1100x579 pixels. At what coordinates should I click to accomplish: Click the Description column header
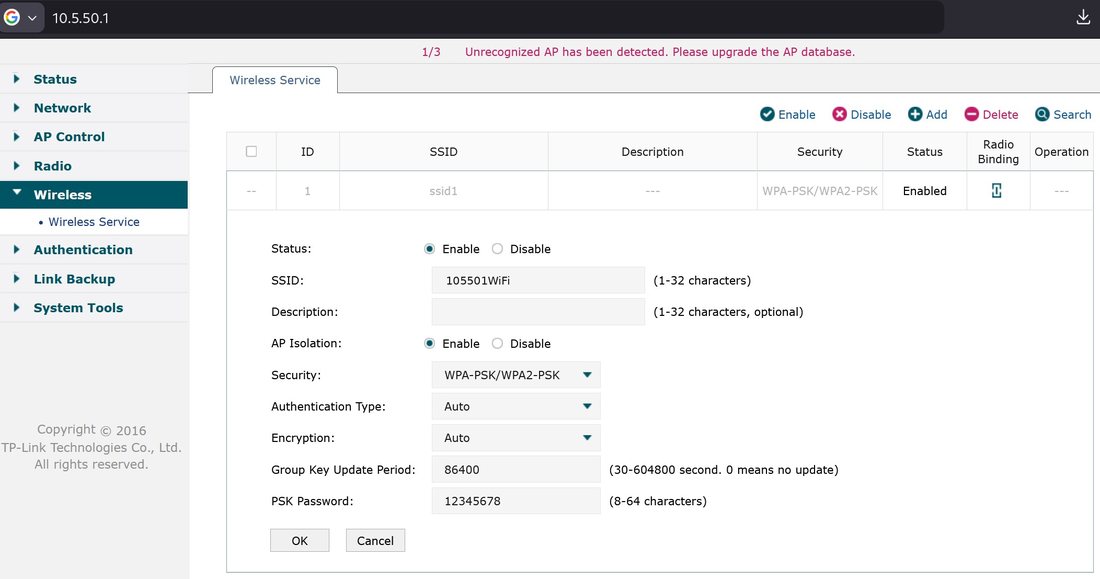click(652, 152)
